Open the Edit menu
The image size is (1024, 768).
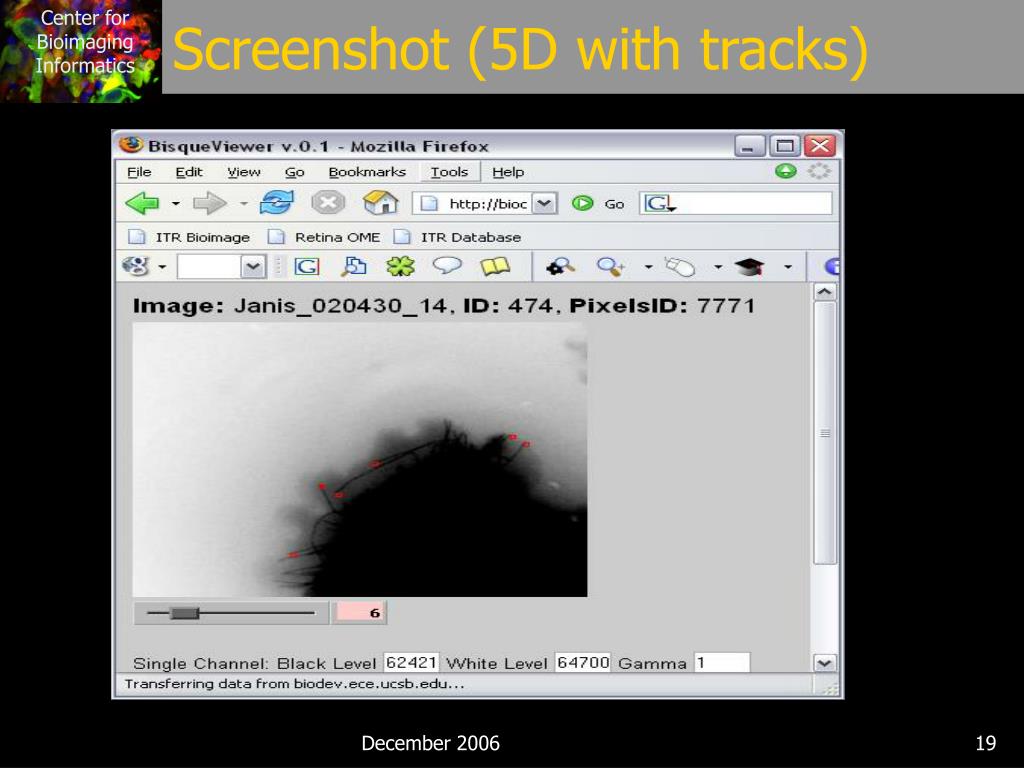[x=189, y=172]
